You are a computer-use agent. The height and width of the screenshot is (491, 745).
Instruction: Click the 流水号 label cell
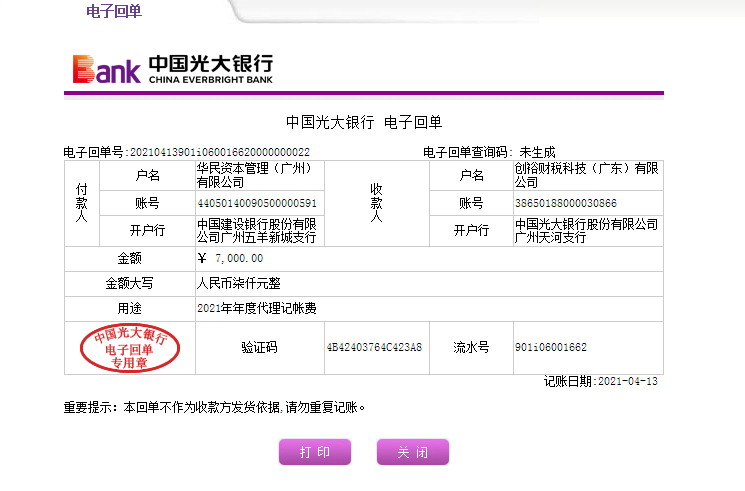pos(471,348)
